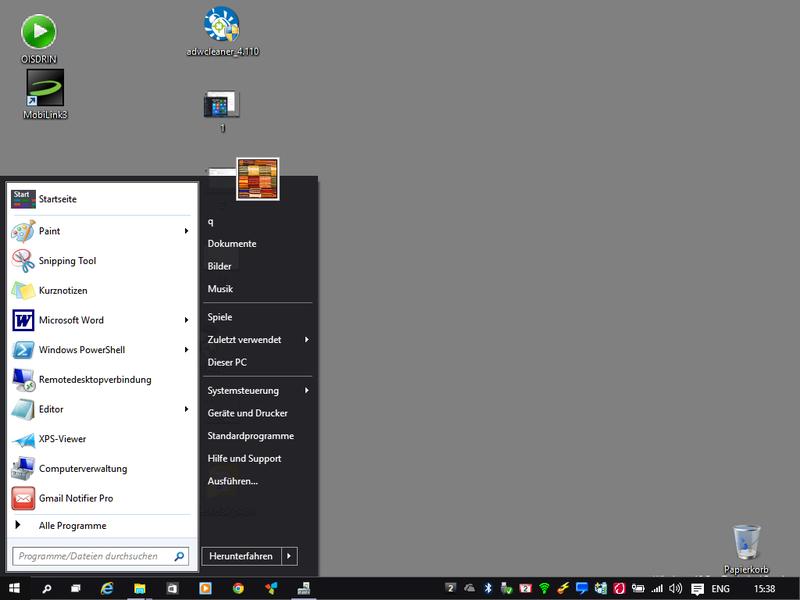800x600 pixels.
Task: Open the volume speaker tray icon
Action: 676,588
